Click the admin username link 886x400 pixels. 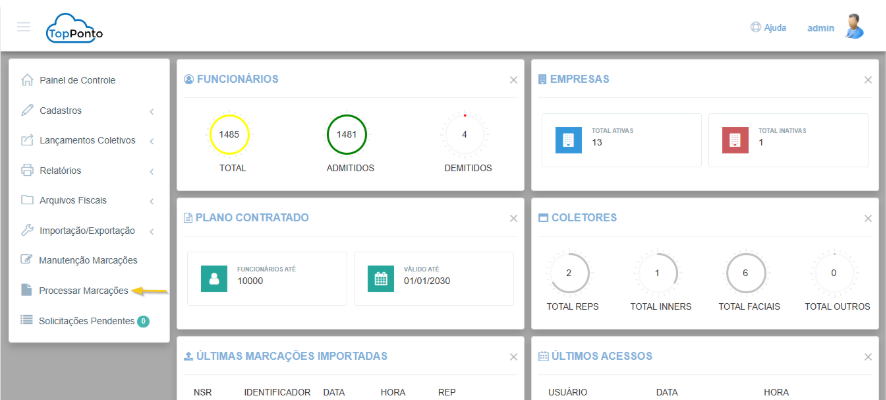coord(820,28)
